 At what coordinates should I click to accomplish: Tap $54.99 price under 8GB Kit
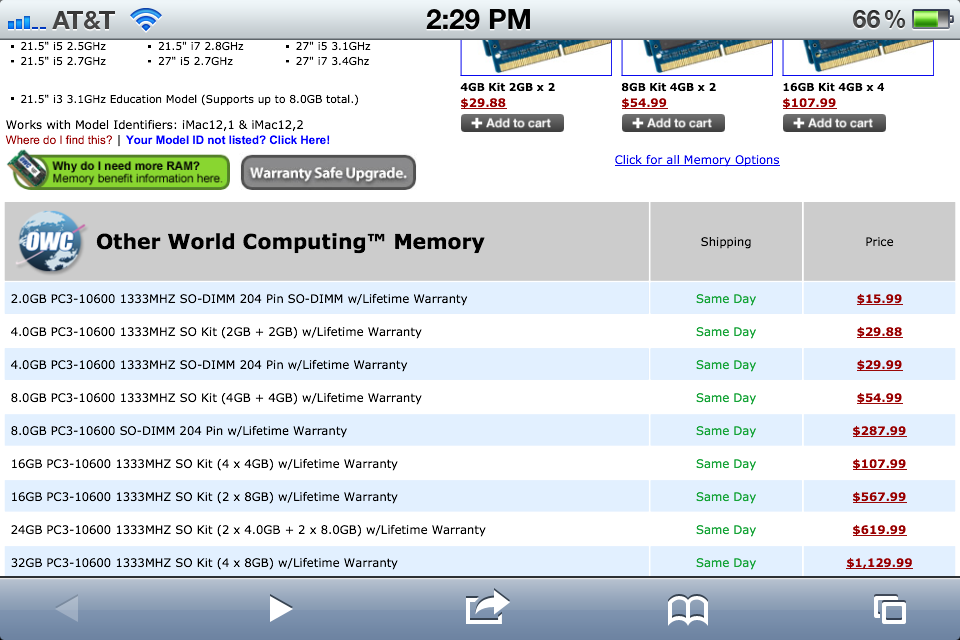pyautogui.click(x=644, y=103)
